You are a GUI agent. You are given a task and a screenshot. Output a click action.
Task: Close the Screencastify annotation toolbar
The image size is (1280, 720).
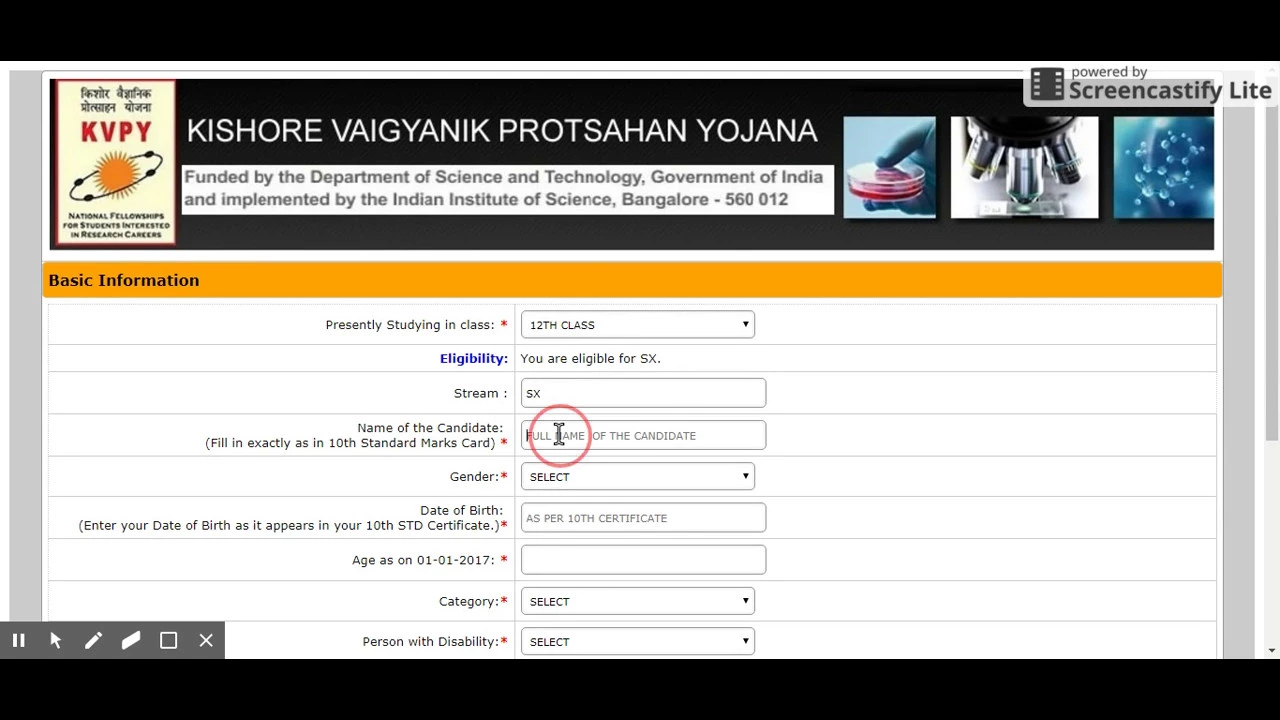tap(206, 641)
